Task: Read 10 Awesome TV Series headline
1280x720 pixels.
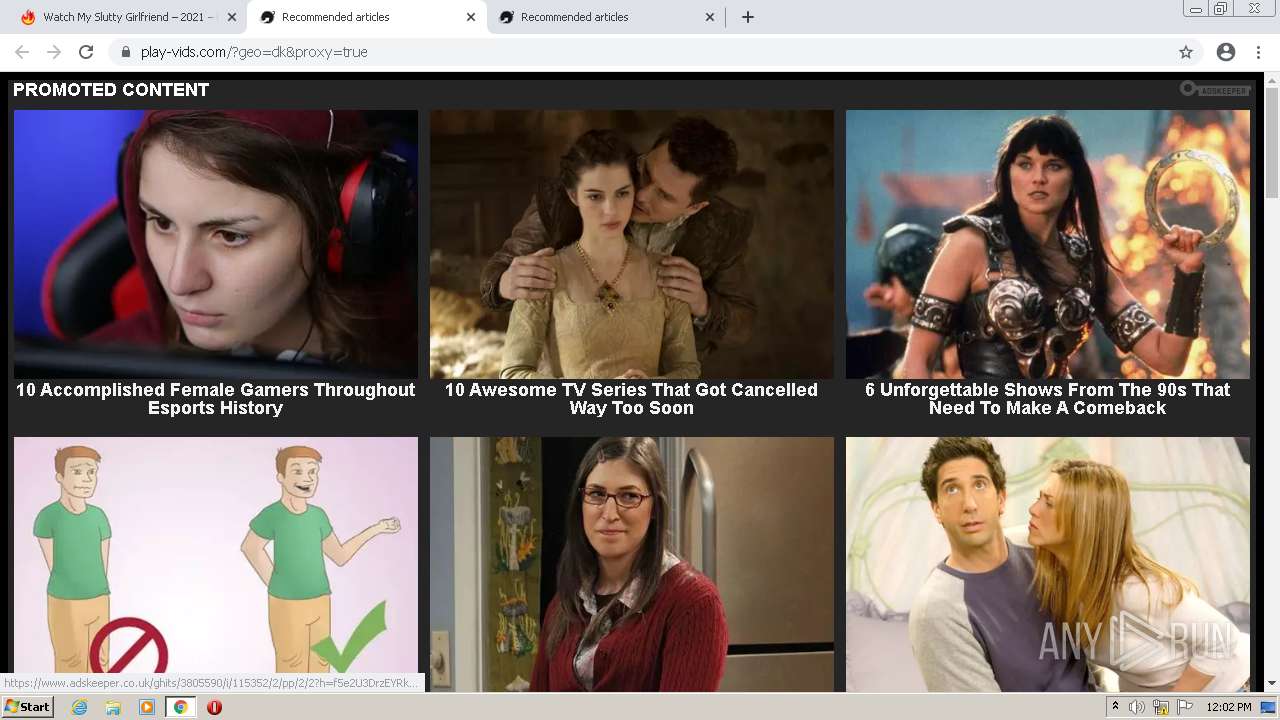Action: click(x=632, y=399)
